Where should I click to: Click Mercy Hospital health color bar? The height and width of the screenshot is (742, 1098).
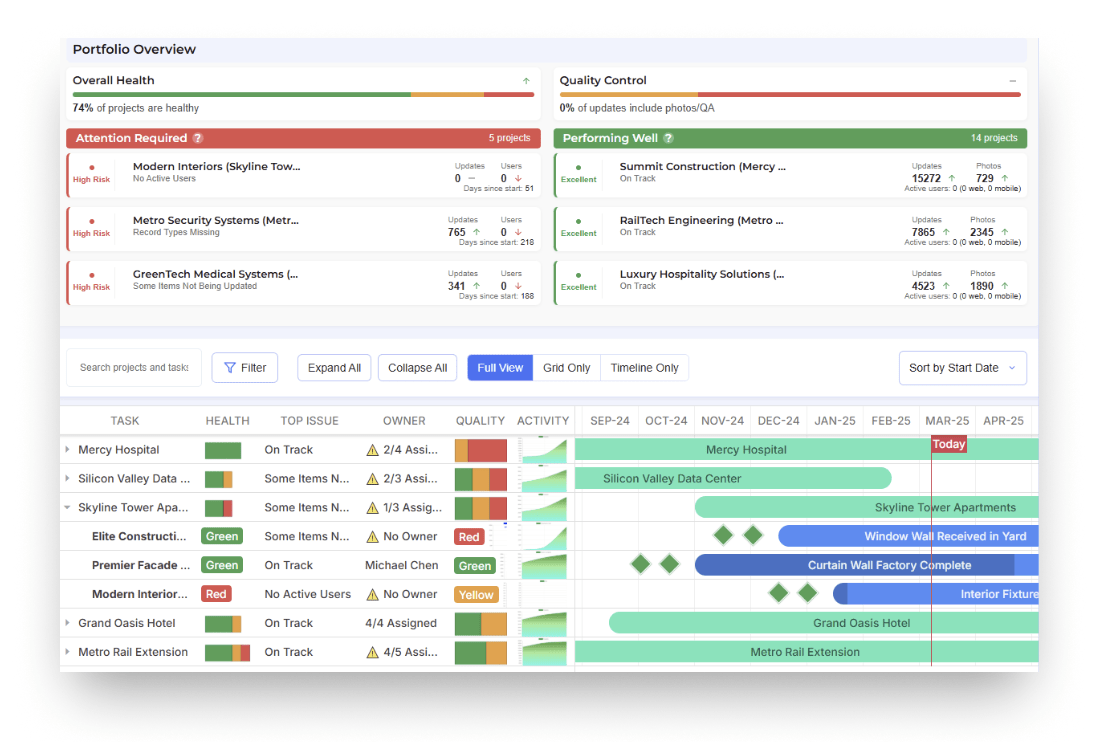pos(223,450)
